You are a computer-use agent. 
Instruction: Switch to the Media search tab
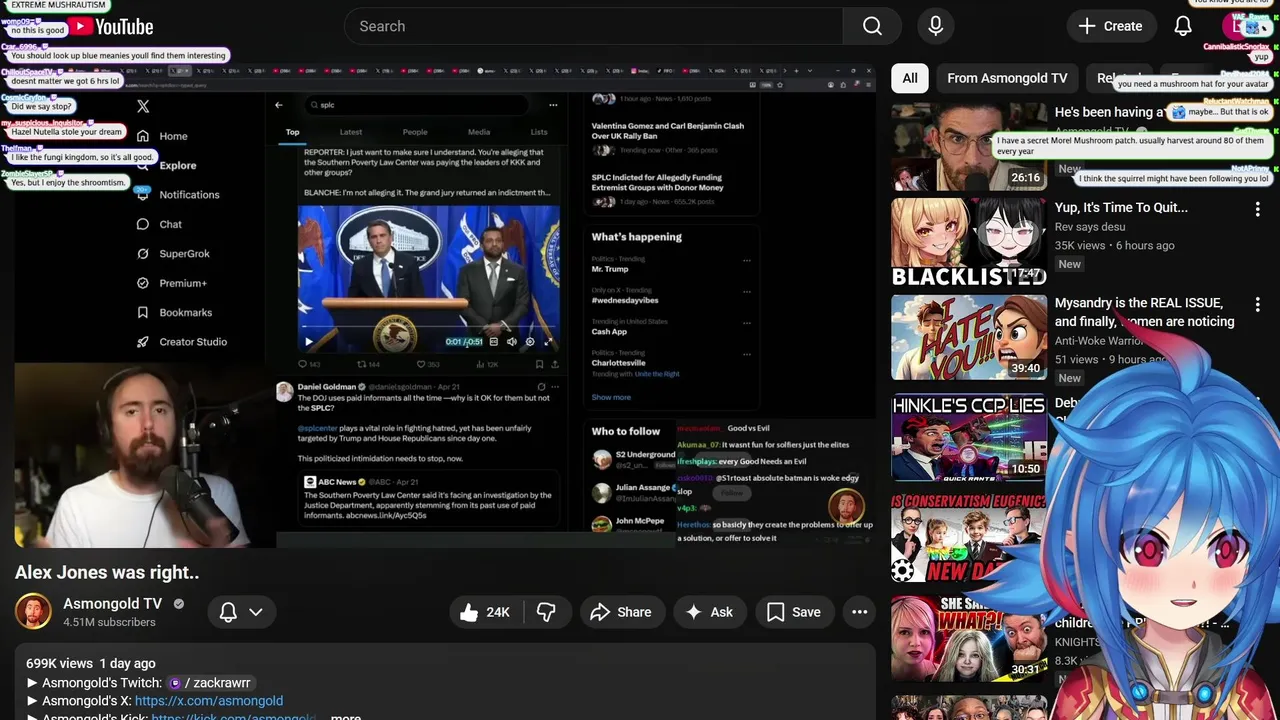click(479, 132)
